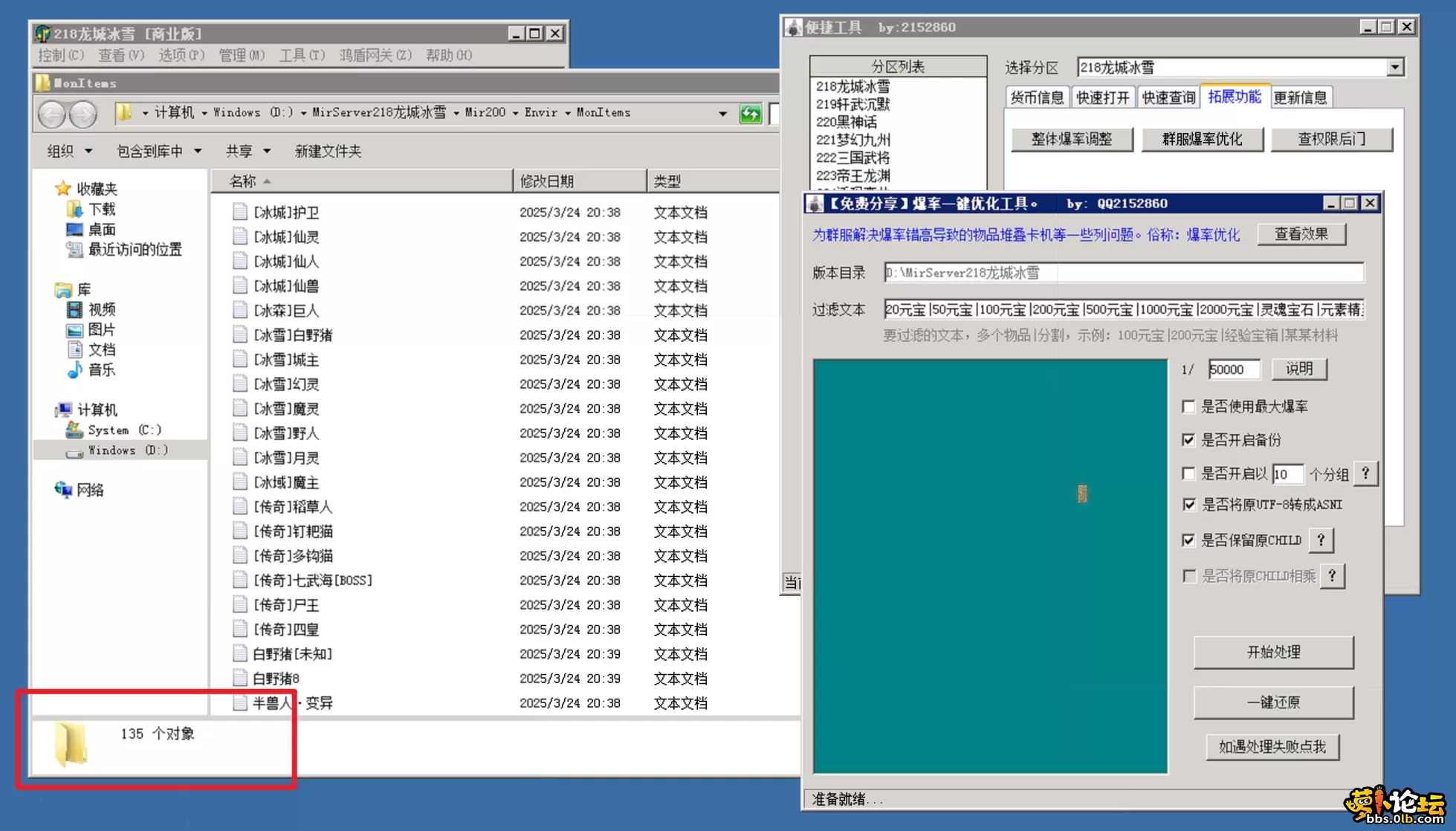This screenshot has width=1456, height=831.
Task: Select the 音乐 library icon
Action: (x=74, y=369)
